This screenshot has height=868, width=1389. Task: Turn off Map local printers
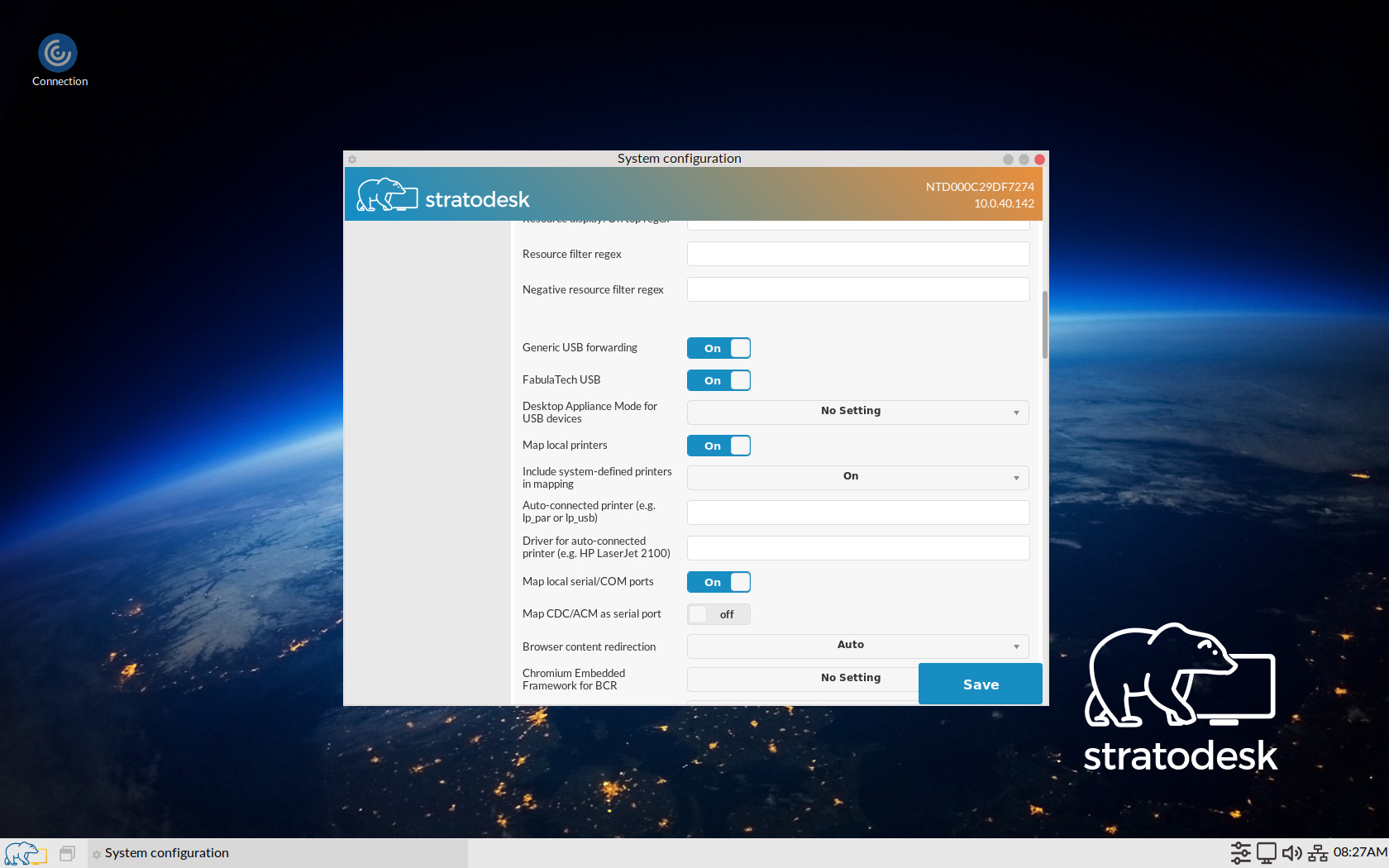click(718, 446)
